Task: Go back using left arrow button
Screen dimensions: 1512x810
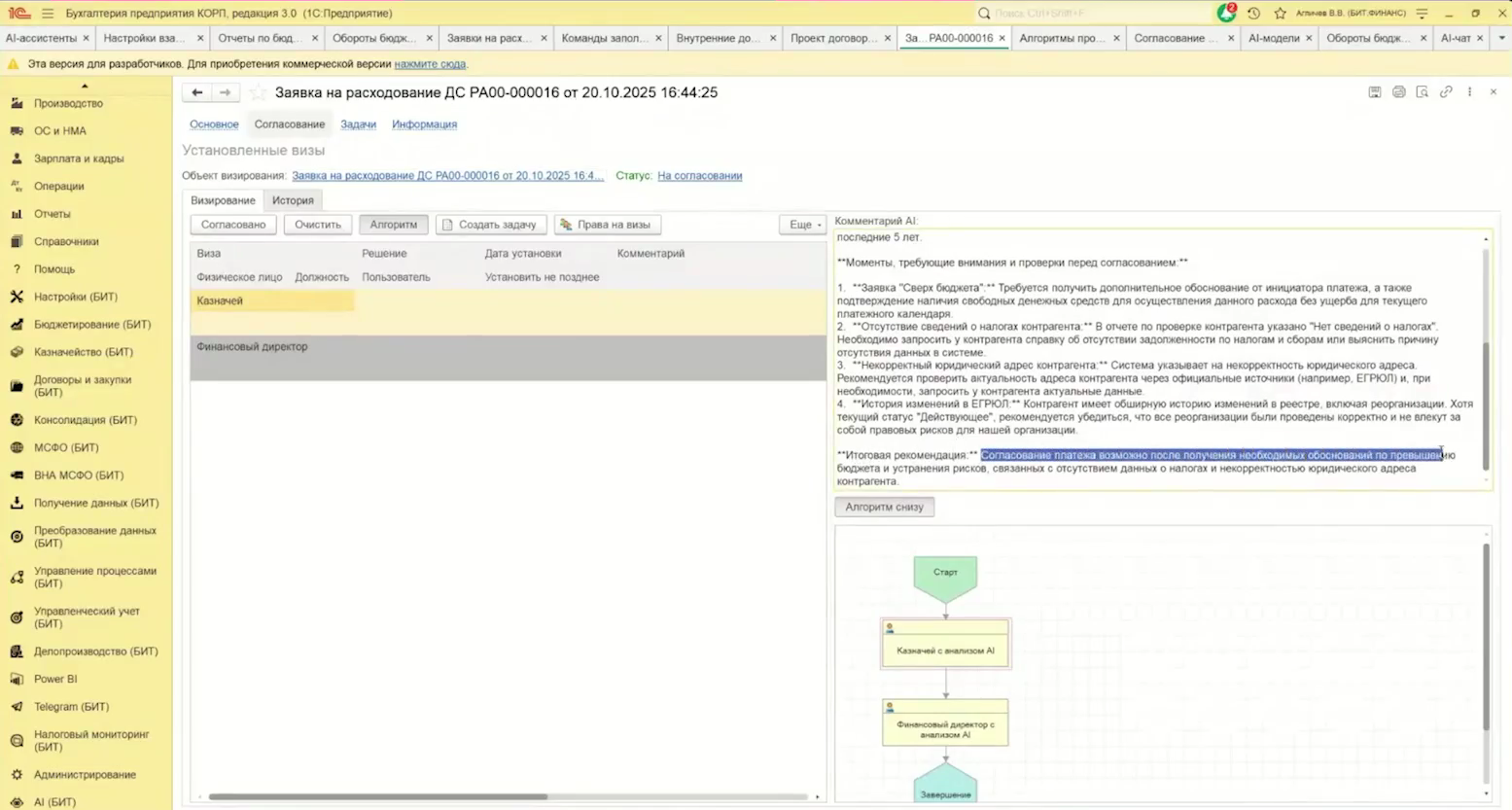Action: pyautogui.click(x=197, y=92)
